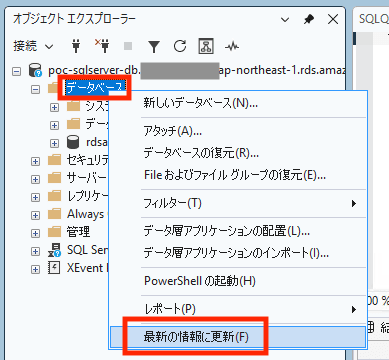Viewport: 389px width, 360px height.
Task: Toggle the auto-hide pin icon
Action: [x=309, y=20]
